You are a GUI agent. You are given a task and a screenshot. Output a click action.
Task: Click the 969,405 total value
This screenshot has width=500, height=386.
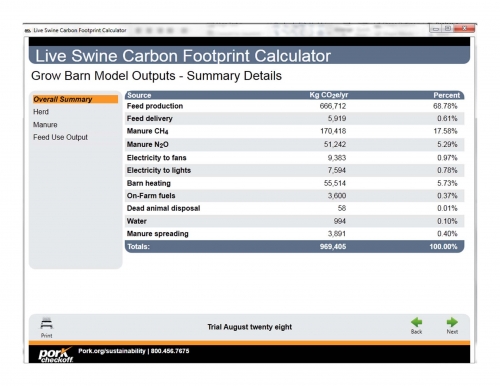click(333, 247)
